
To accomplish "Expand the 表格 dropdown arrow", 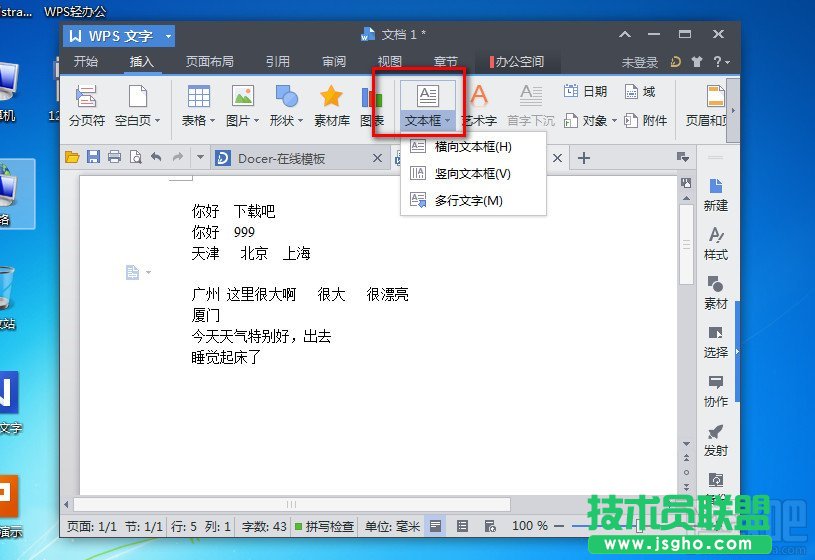I will pyautogui.click(x=213, y=121).
